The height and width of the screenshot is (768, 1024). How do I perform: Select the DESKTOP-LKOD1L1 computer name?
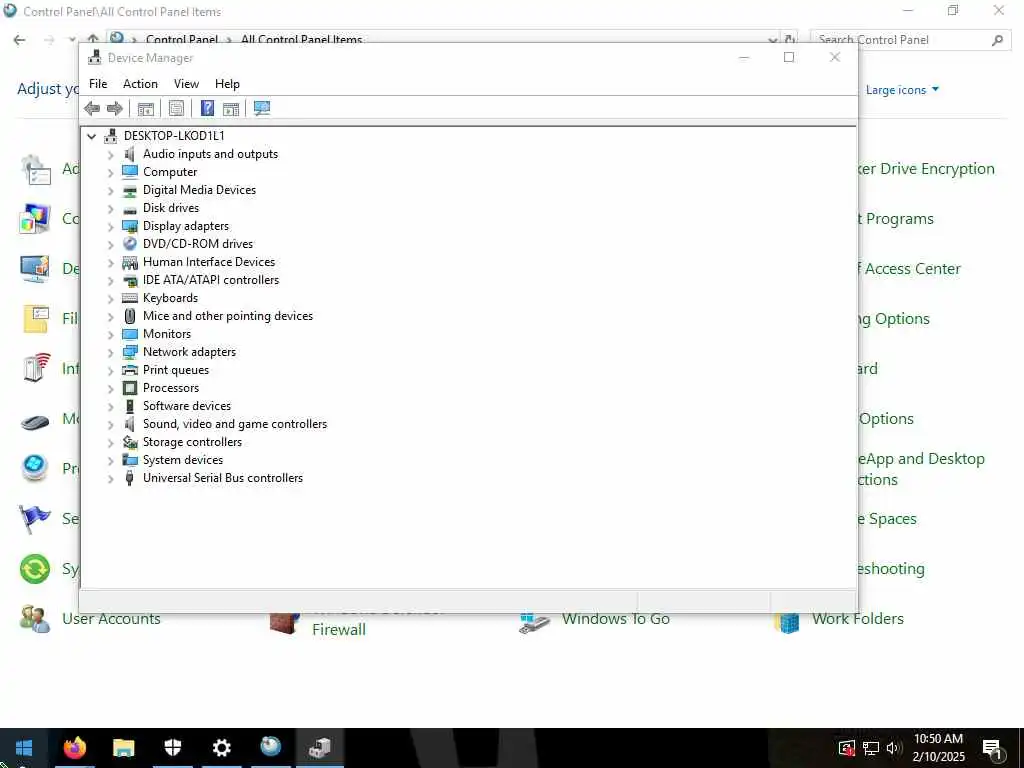click(174, 136)
